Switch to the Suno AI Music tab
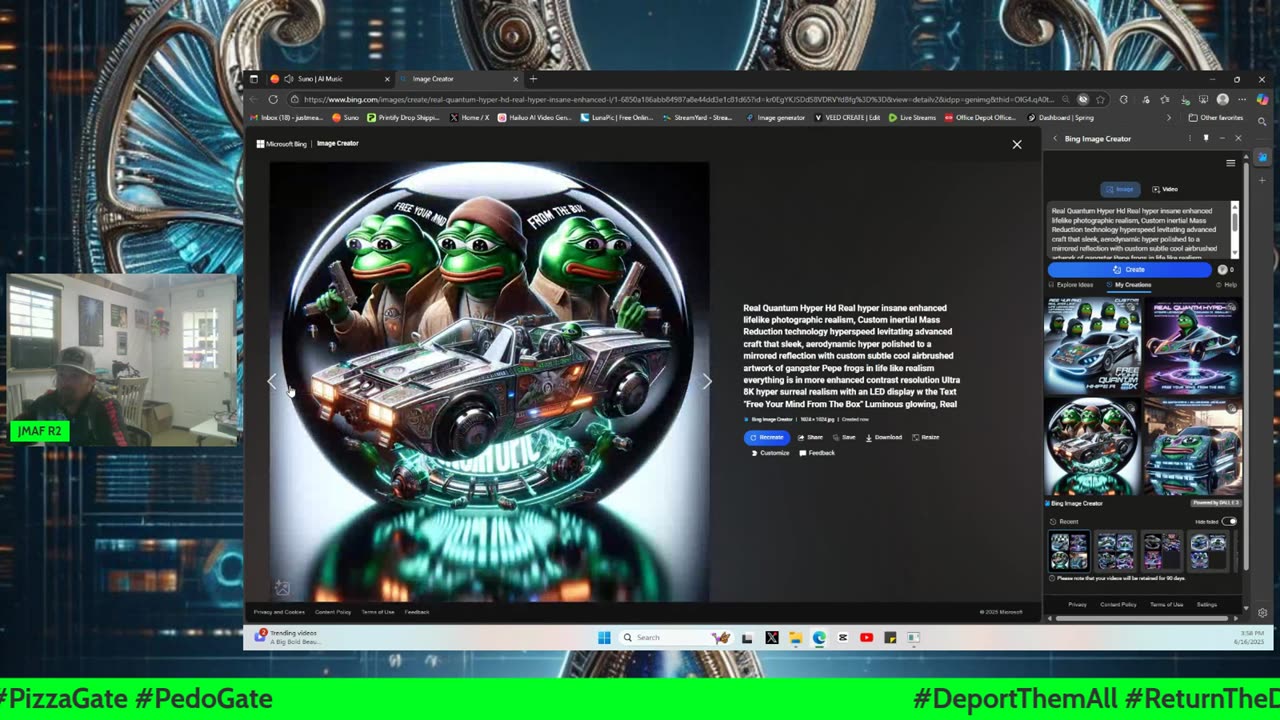 coord(330,79)
